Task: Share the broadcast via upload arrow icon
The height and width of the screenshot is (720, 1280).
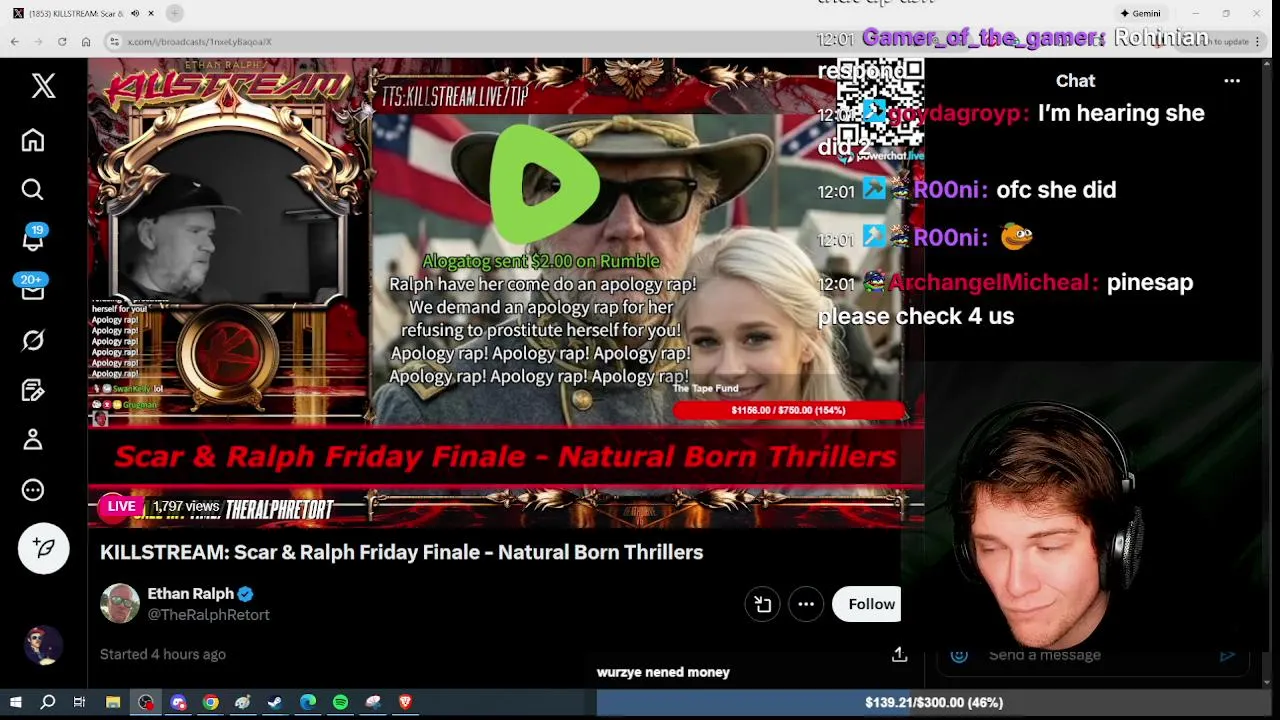Action: pyautogui.click(x=899, y=654)
